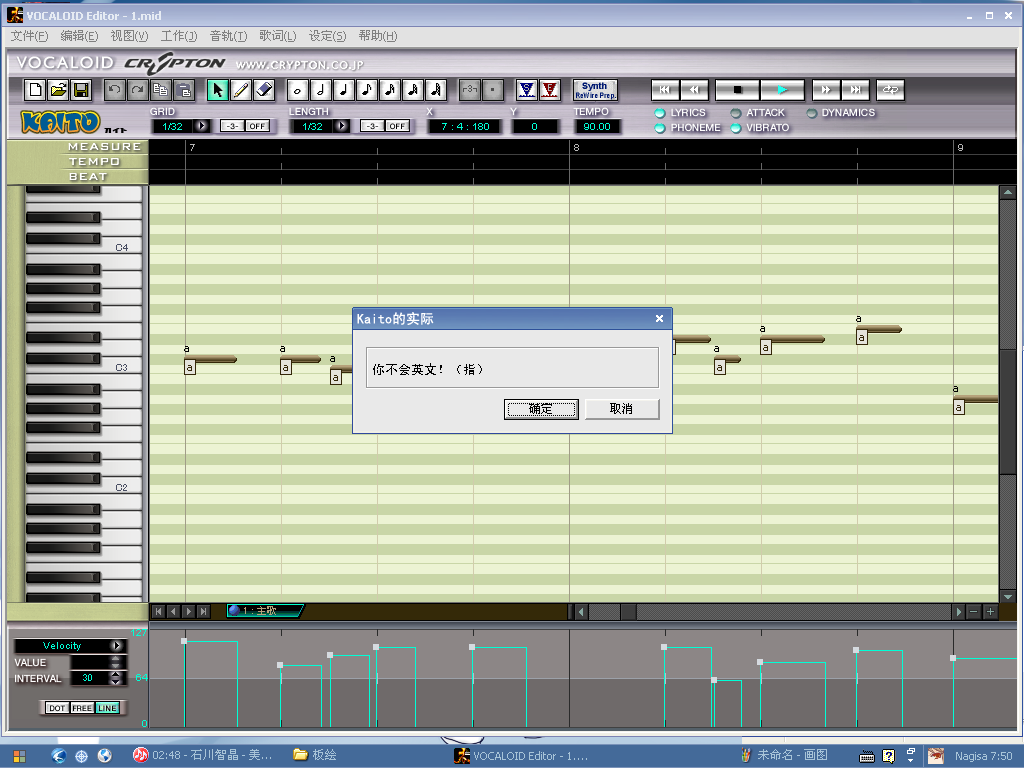
Task: Expand the GRID 1/32 dropdown arrow
Action: [x=202, y=126]
